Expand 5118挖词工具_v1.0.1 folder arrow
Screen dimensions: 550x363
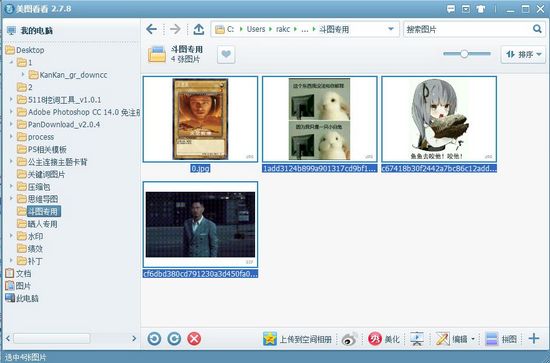(12, 100)
